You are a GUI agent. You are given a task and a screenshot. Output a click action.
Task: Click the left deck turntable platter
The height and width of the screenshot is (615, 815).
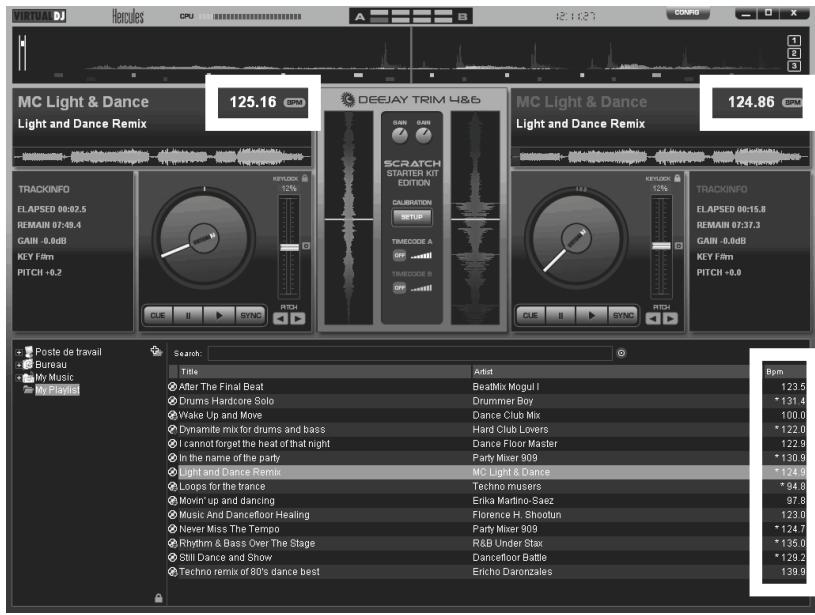coord(204,238)
